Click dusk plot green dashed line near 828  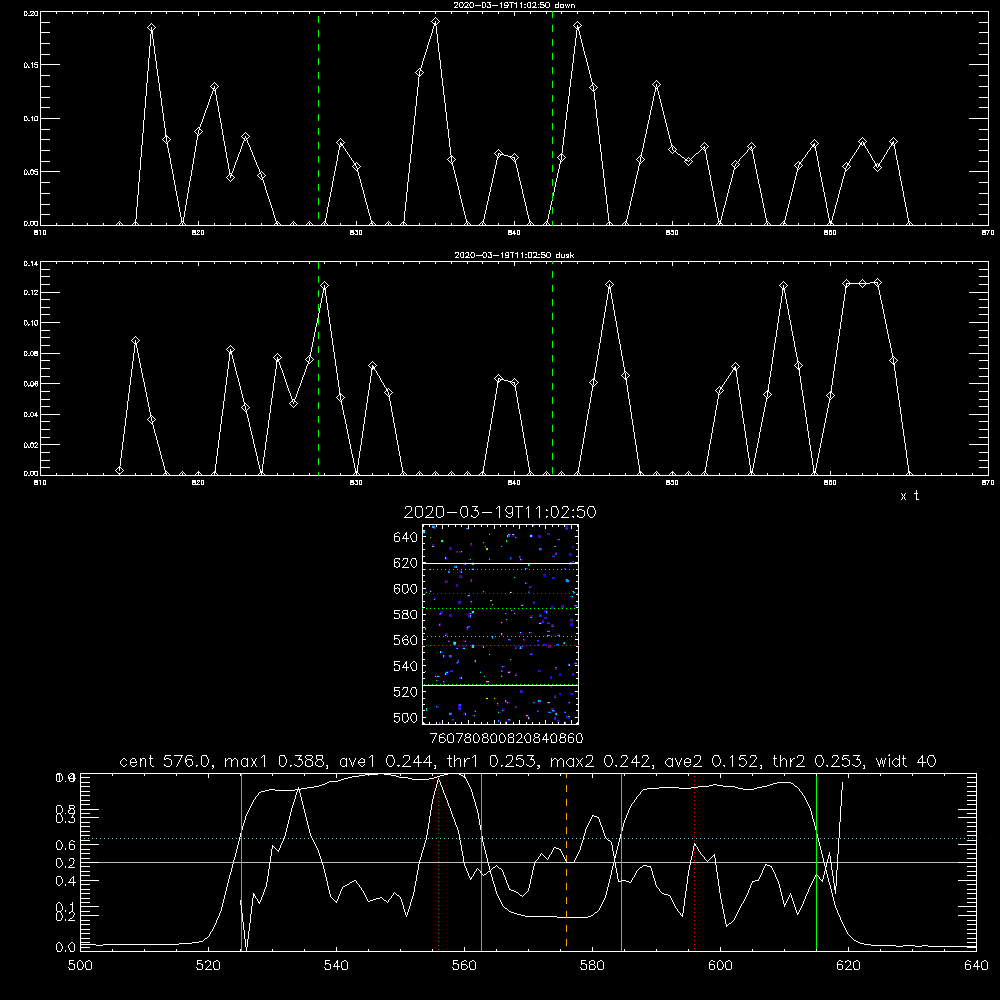(318, 369)
